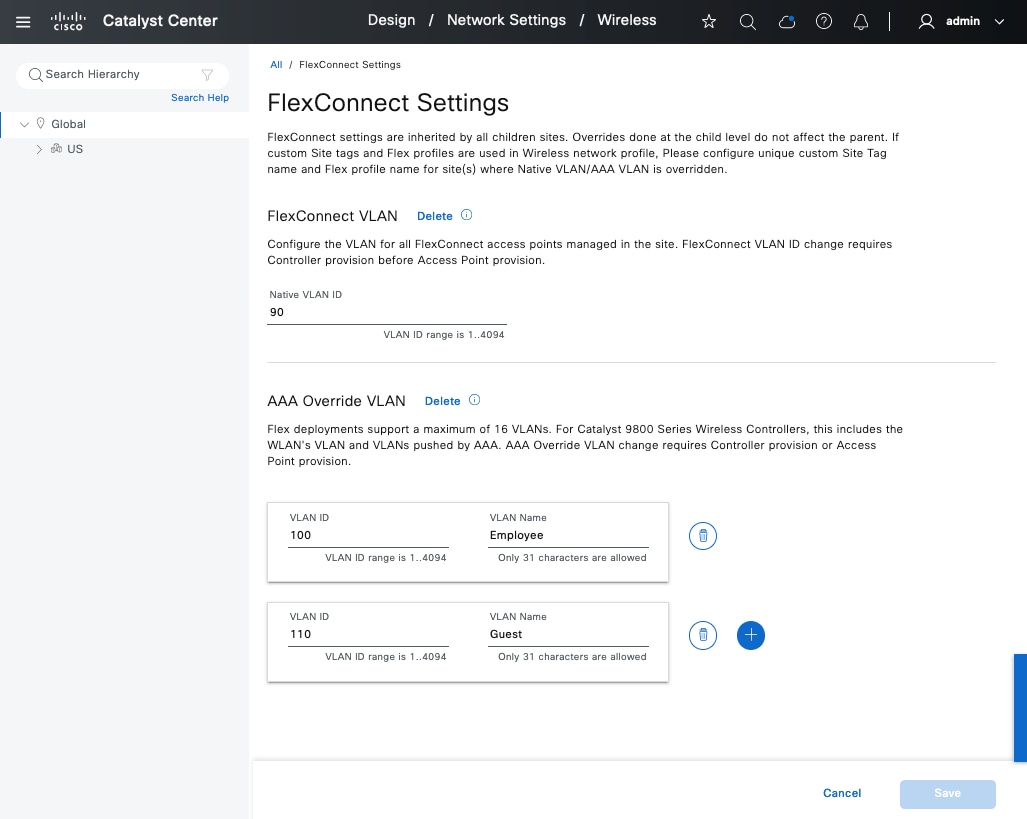Delete the Guest VLAN row
This screenshot has height=819, width=1027.
pos(703,635)
